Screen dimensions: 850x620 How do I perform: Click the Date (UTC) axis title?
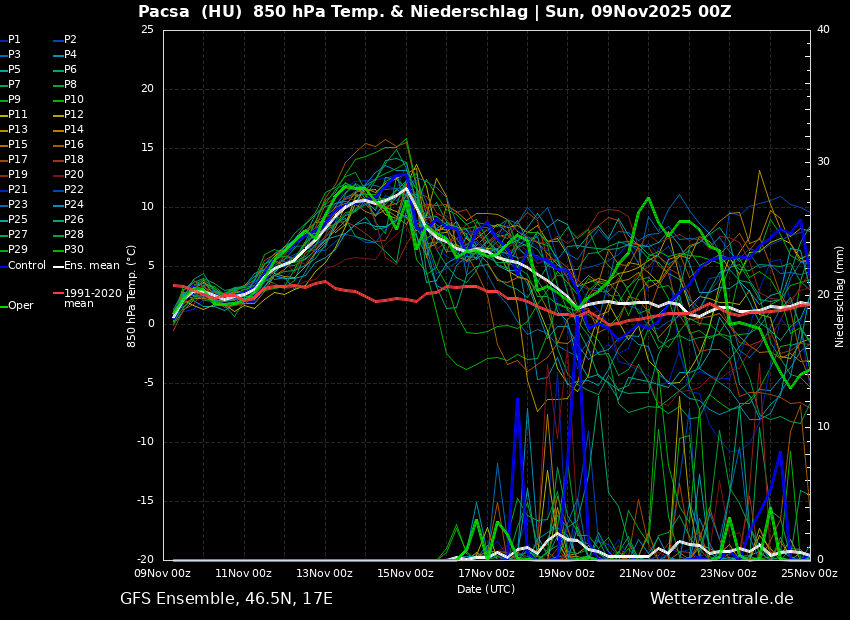pyautogui.click(x=486, y=589)
